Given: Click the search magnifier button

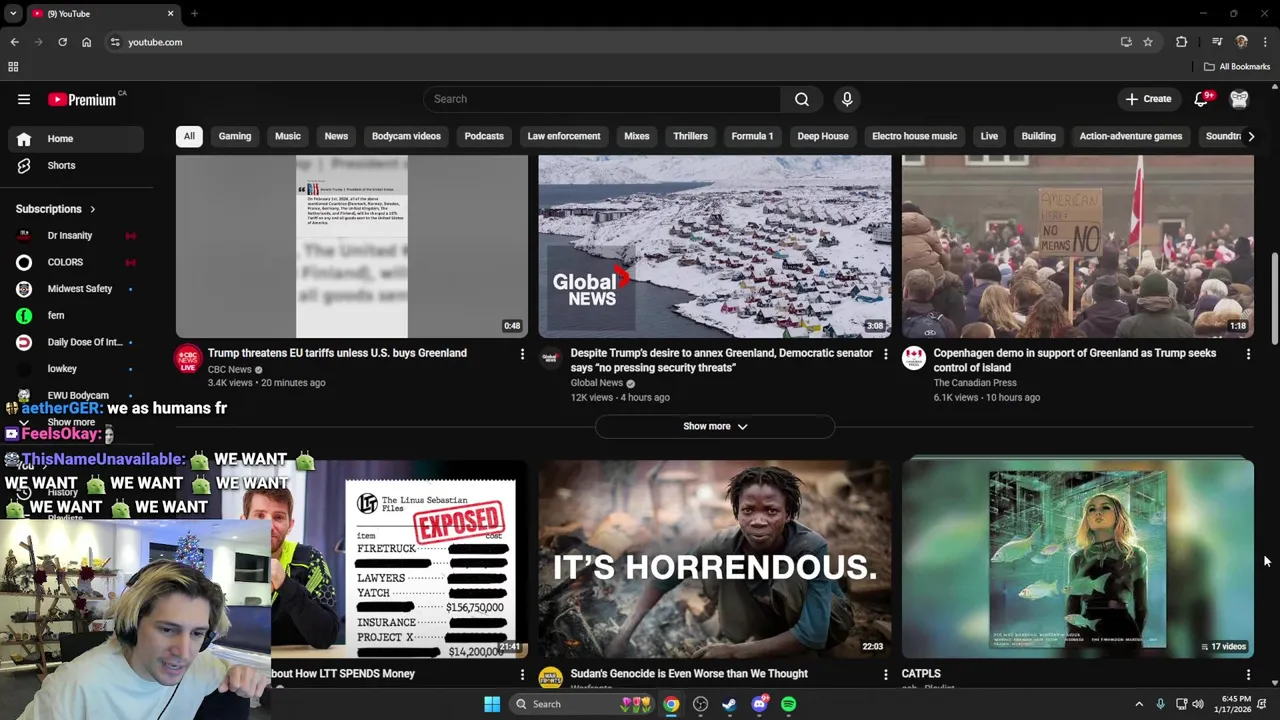Looking at the screenshot, I should pyautogui.click(x=802, y=99).
